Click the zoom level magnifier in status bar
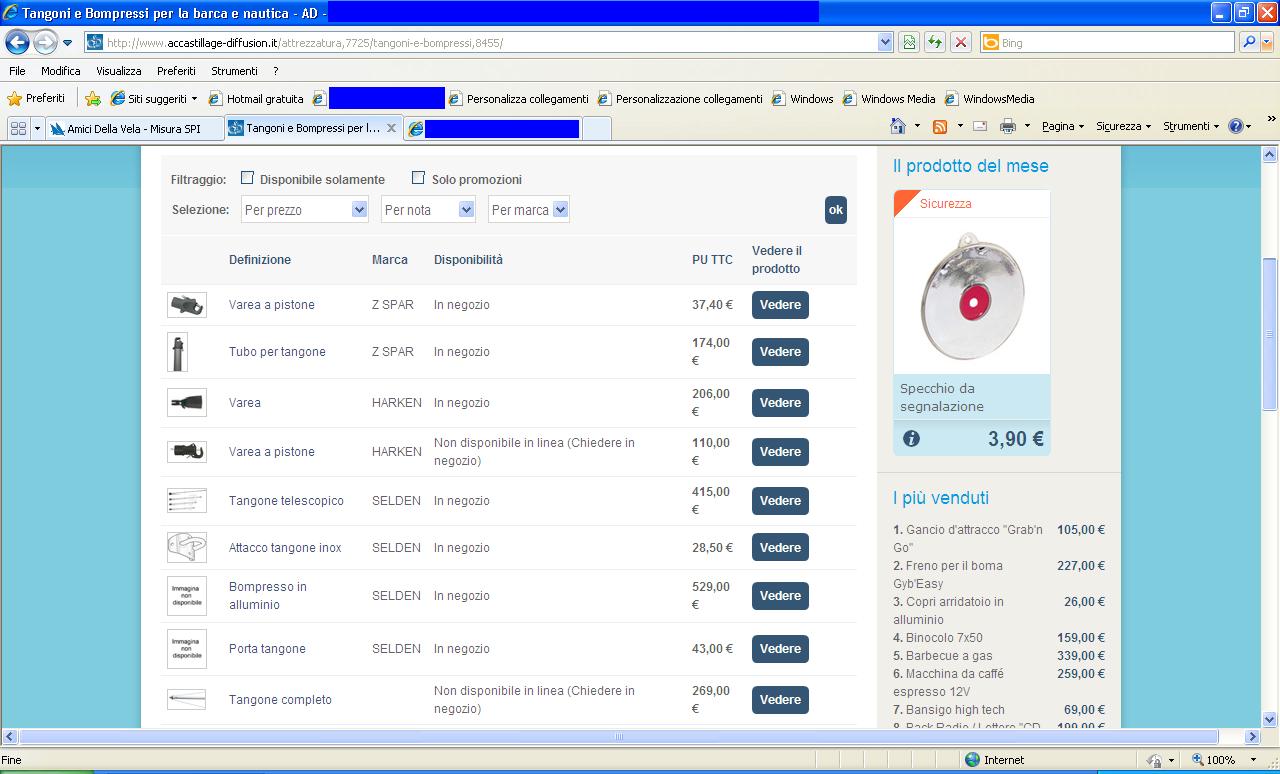 click(1197, 760)
